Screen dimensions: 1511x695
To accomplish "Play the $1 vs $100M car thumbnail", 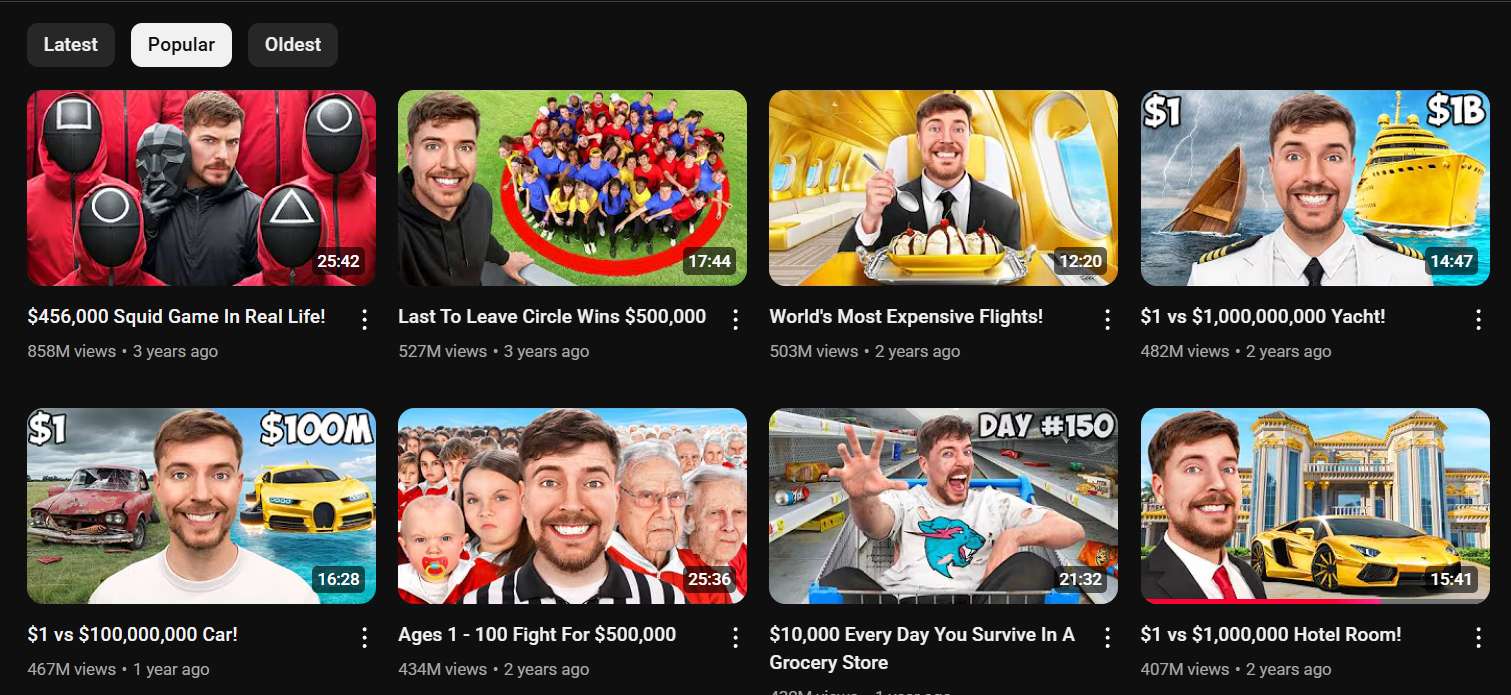I will click(201, 506).
